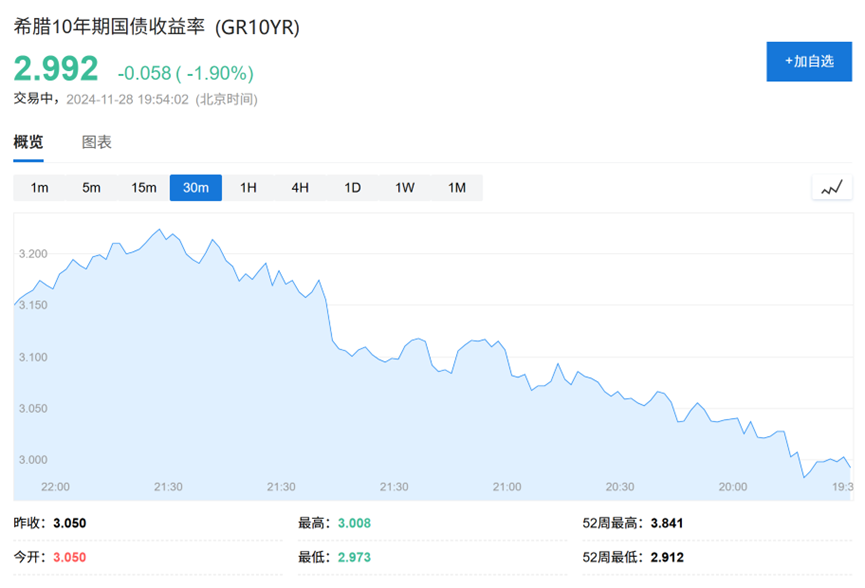
Task: Select the 5m chart interval
Action: tap(91, 187)
